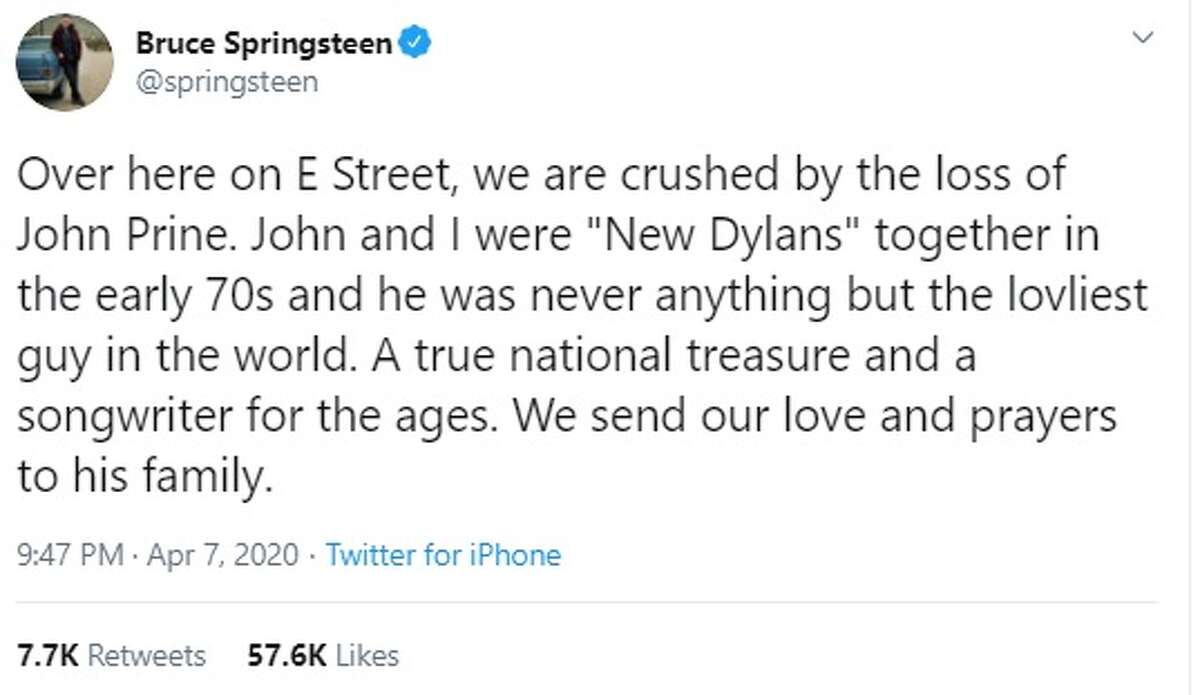View the 57.6K Likes list
This screenshot has width=1200, height=695.
[323, 655]
